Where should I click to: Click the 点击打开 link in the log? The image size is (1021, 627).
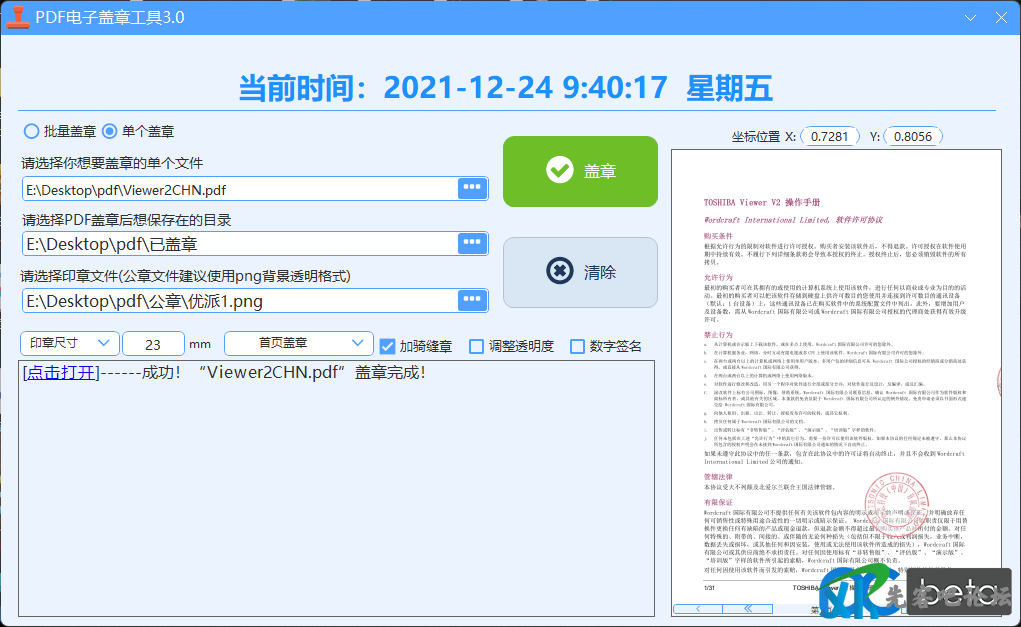click(x=61, y=373)
